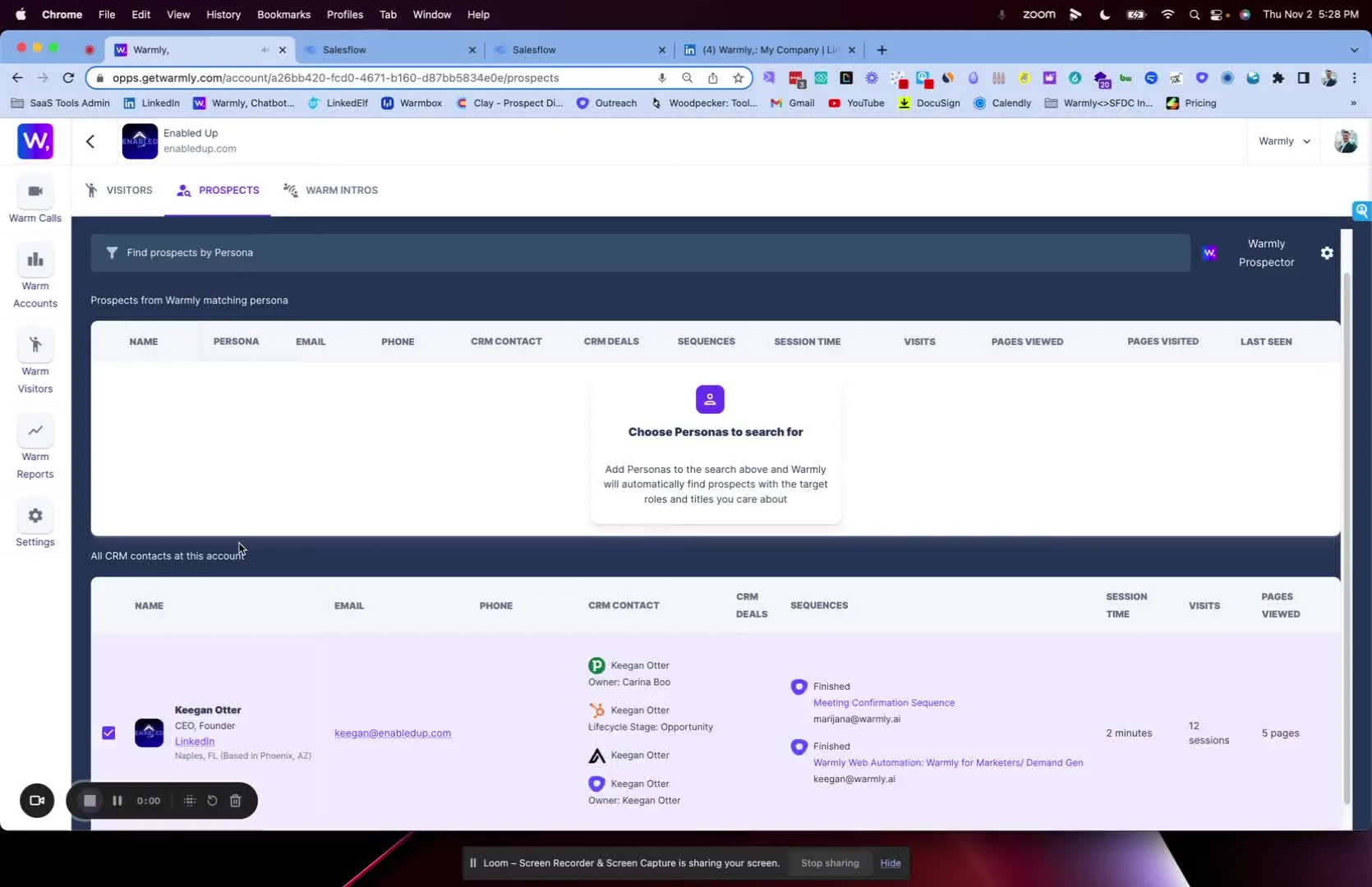
Task: Click the LAST SEEN column header
Action: (1266, 342)
